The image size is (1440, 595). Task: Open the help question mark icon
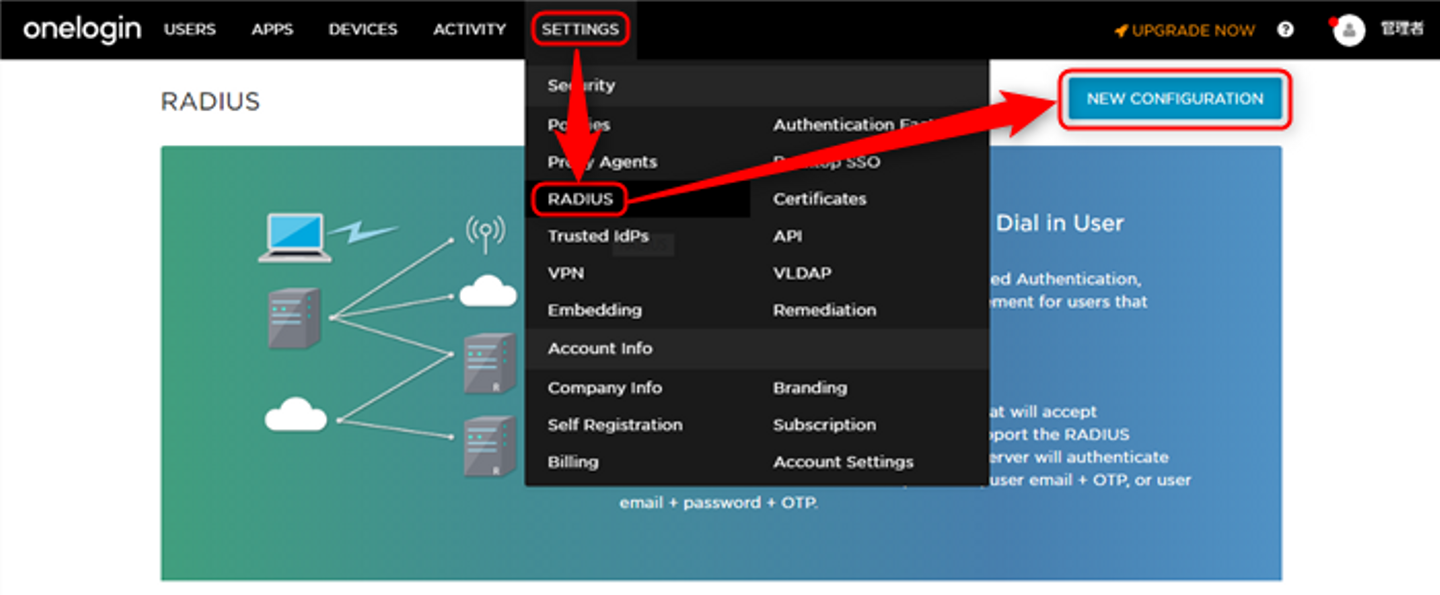click(x=1286, y=30)
